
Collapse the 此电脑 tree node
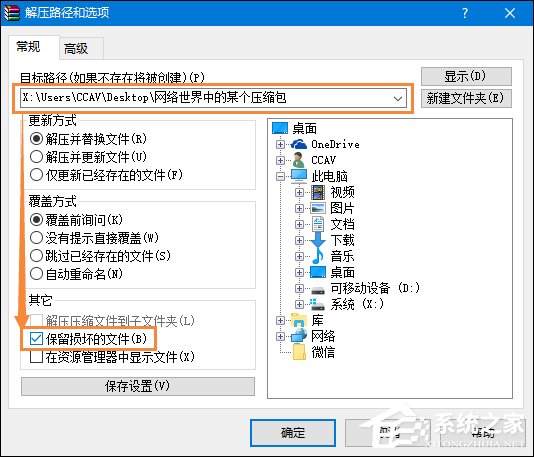[280, 176]
